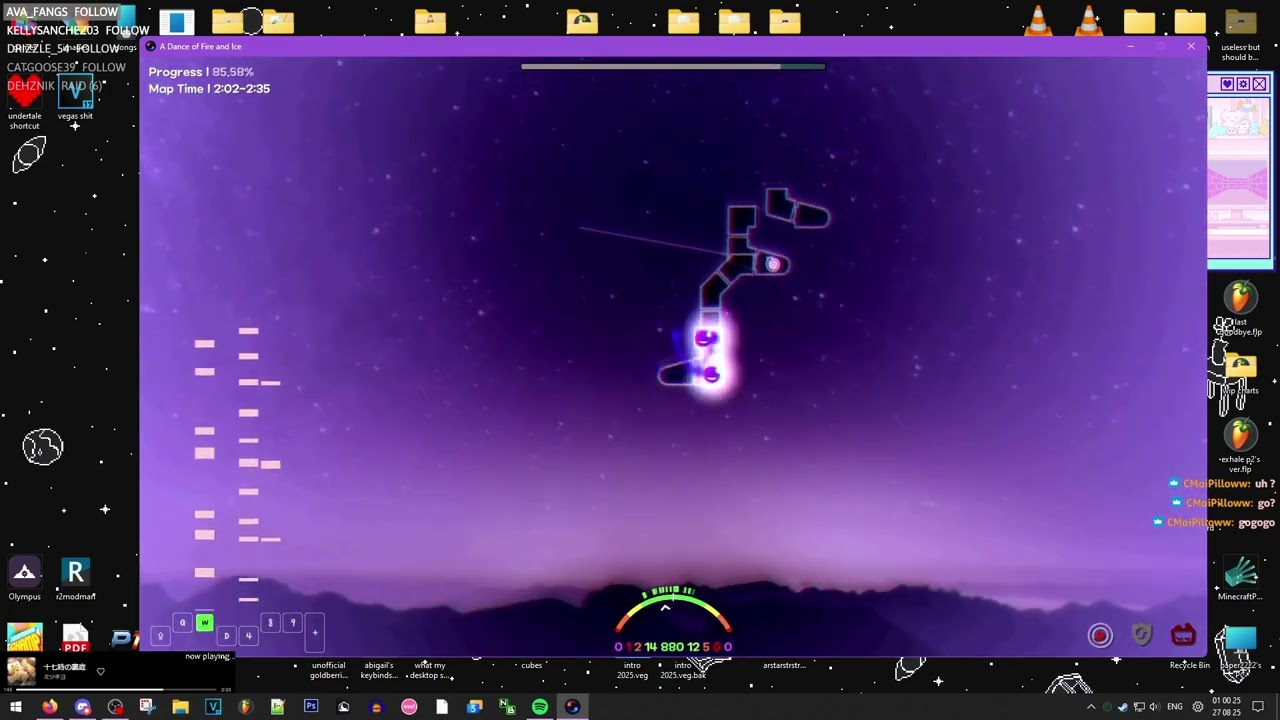The image size is (1280, 720).
Task: Open osu! from the taskbar
Action: (409, 707)
